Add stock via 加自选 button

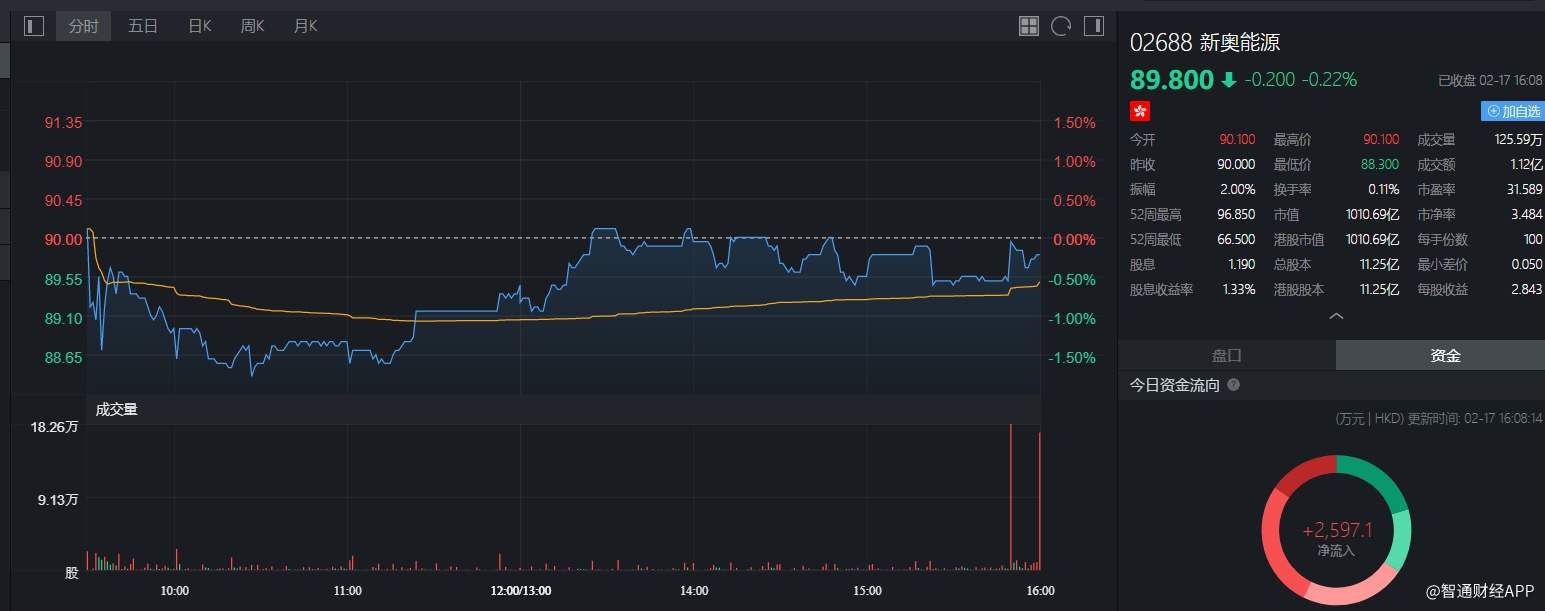coord(1511,111)
